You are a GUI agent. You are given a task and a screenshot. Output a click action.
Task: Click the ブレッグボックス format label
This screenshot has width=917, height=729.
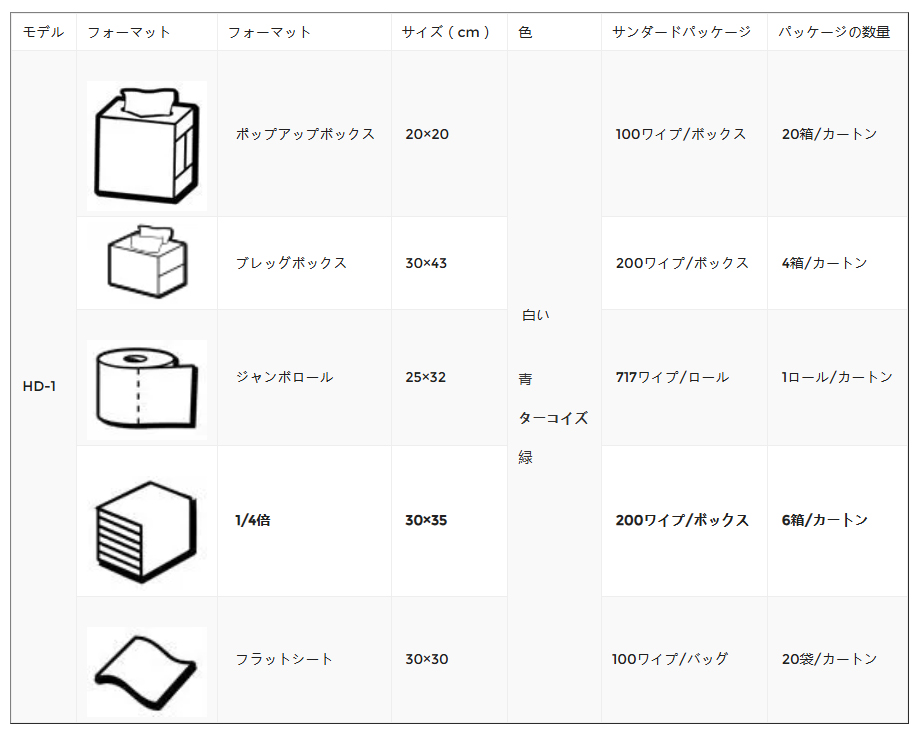[291, 263]
